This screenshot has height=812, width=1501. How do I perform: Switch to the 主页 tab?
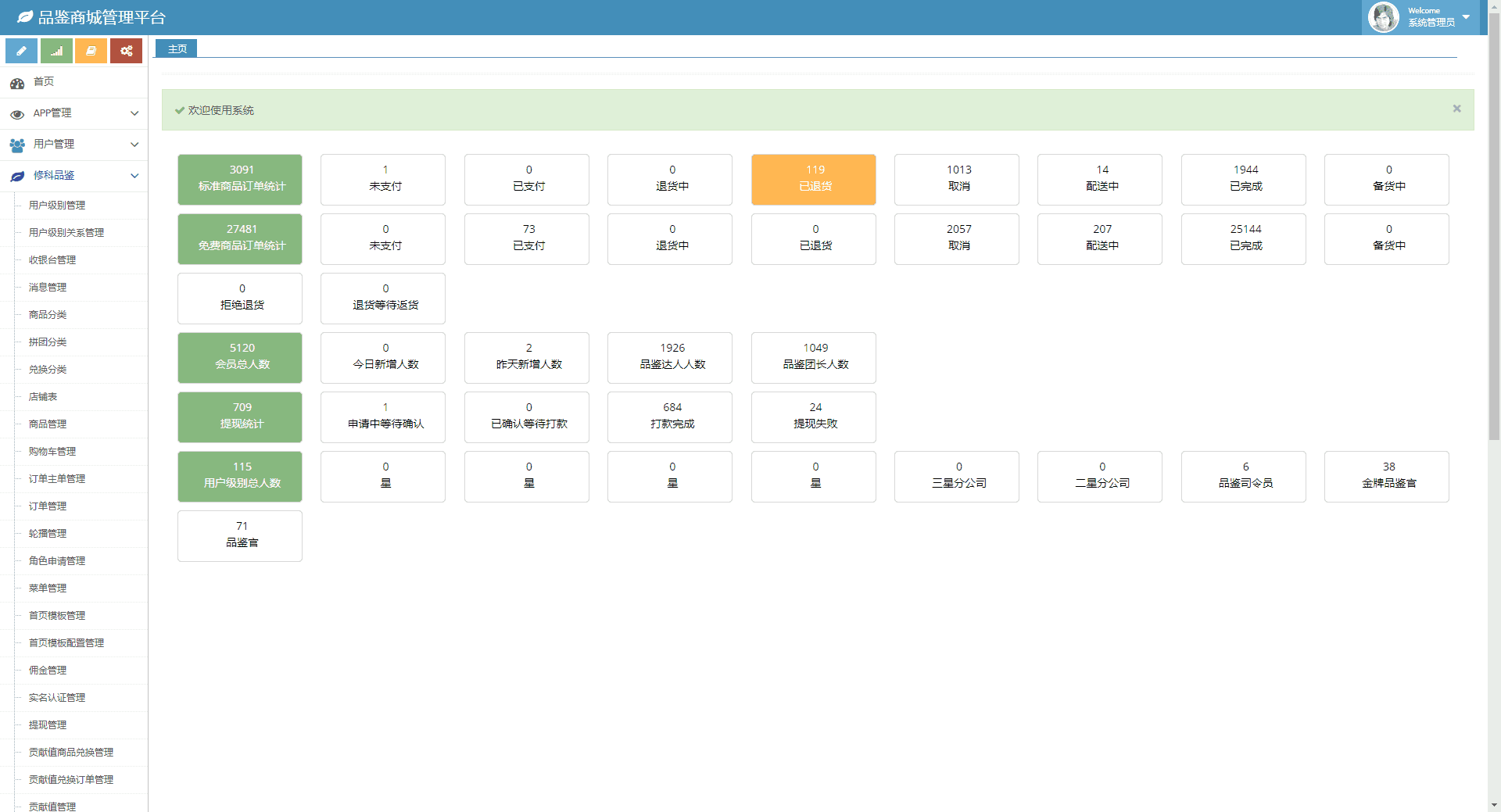pos(177,48)
